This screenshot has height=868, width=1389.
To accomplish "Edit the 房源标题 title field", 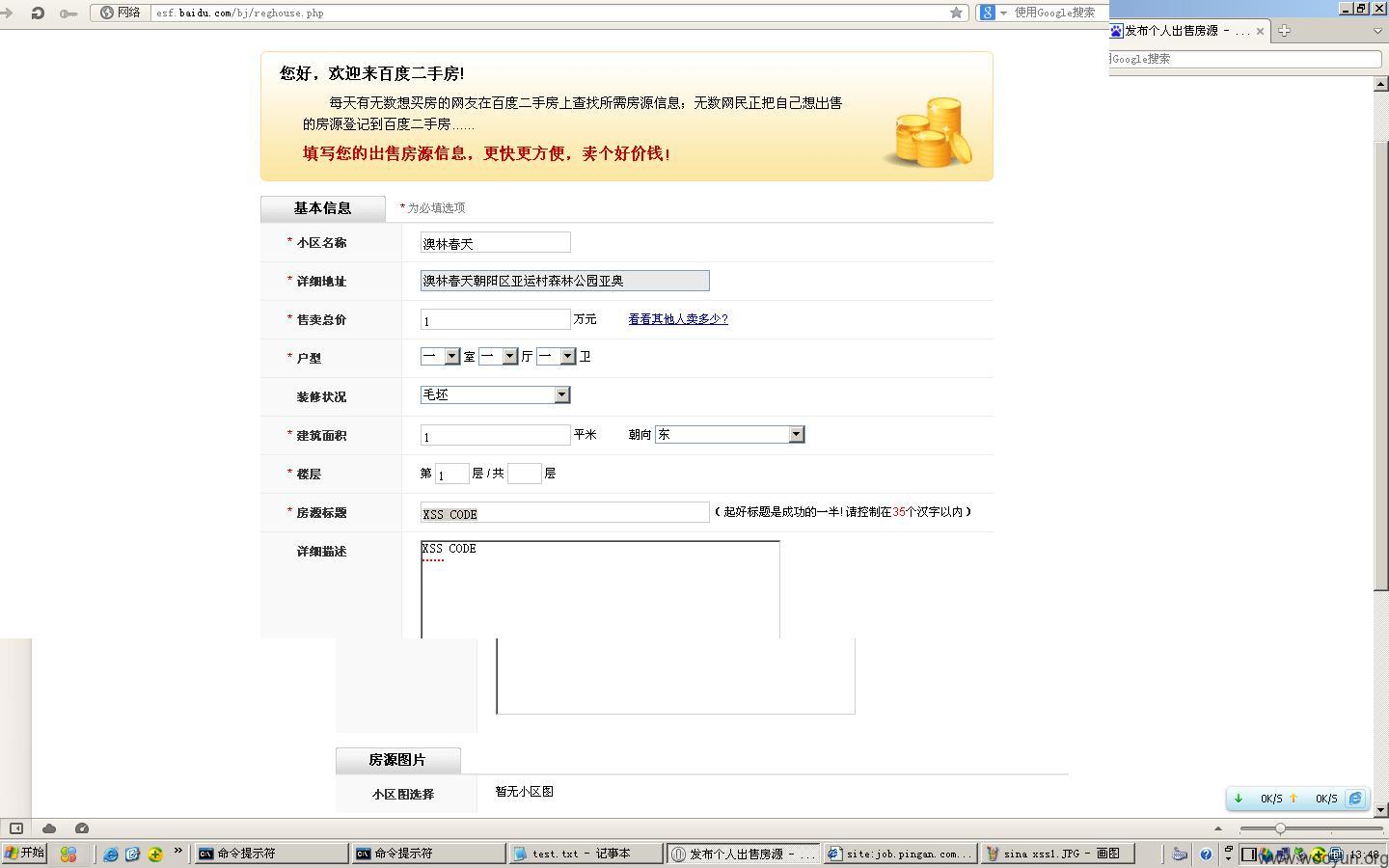I will (x=564, y=512).
